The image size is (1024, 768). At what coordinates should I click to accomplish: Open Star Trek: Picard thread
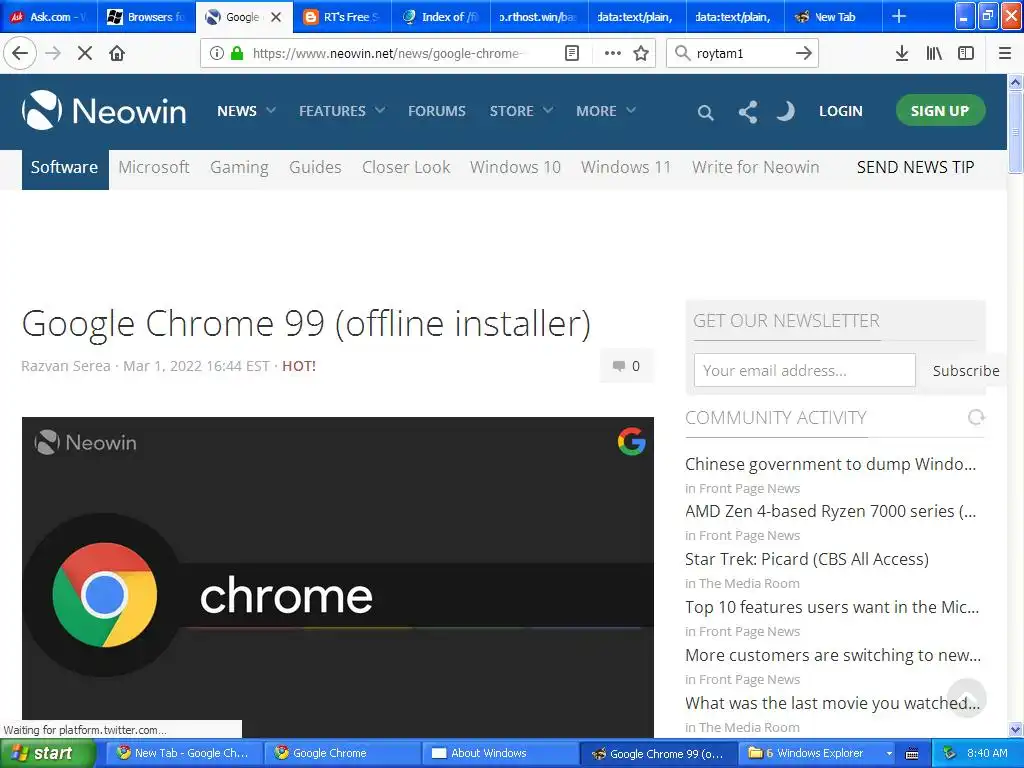point(807,559)
